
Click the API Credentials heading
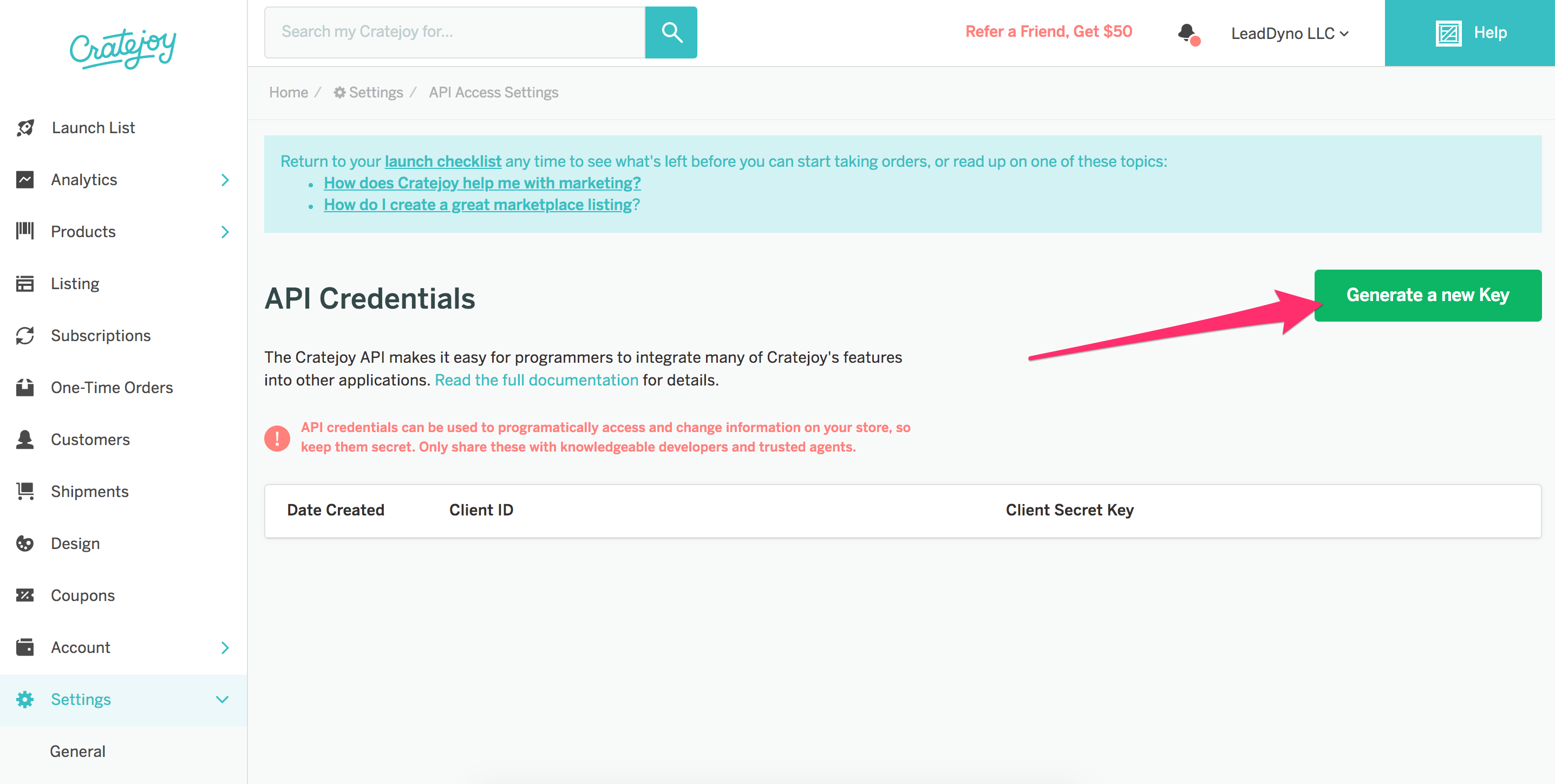click(x=370, y=298)
